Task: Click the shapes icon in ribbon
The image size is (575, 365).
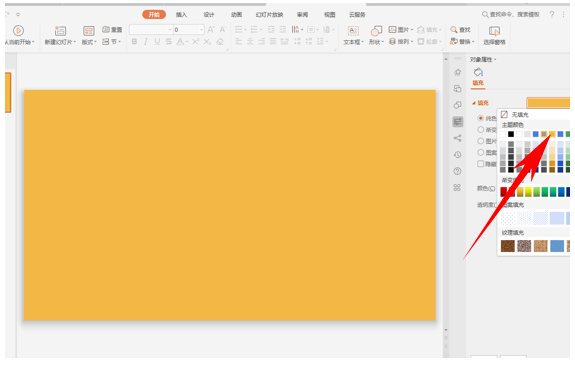Action: 376,31
